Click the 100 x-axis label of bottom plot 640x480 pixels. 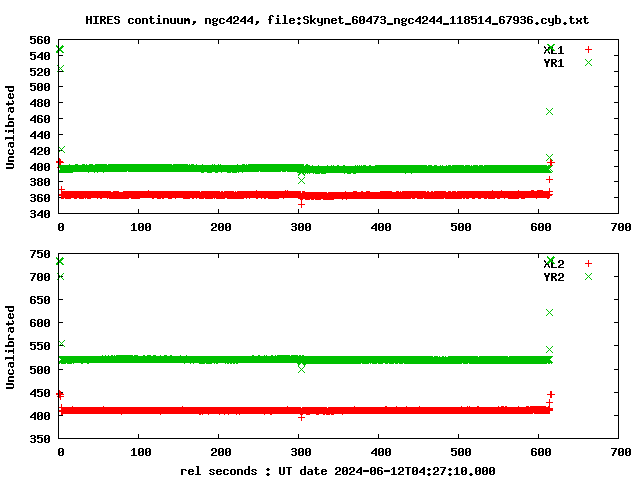click(x=141, y=452)
